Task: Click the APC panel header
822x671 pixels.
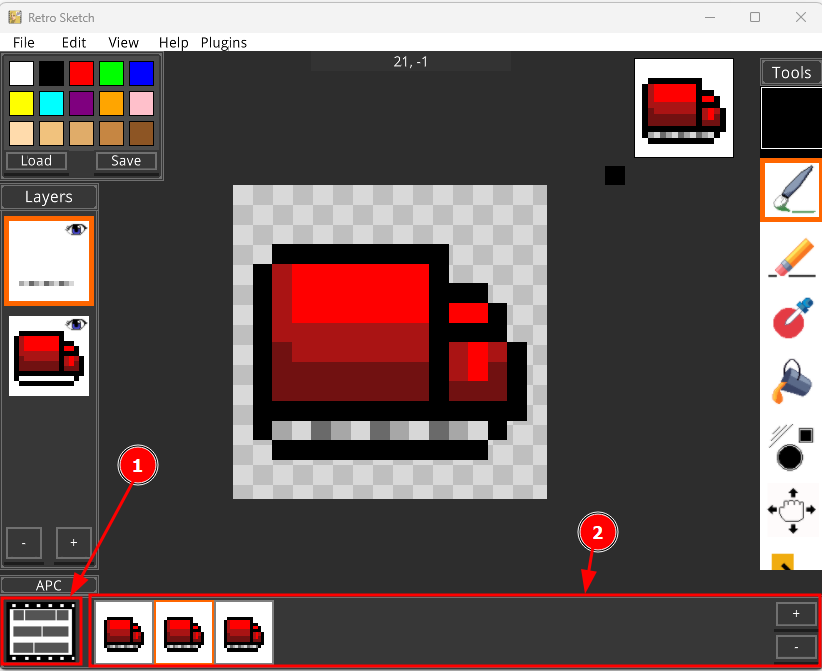Action: click(49, 585)
